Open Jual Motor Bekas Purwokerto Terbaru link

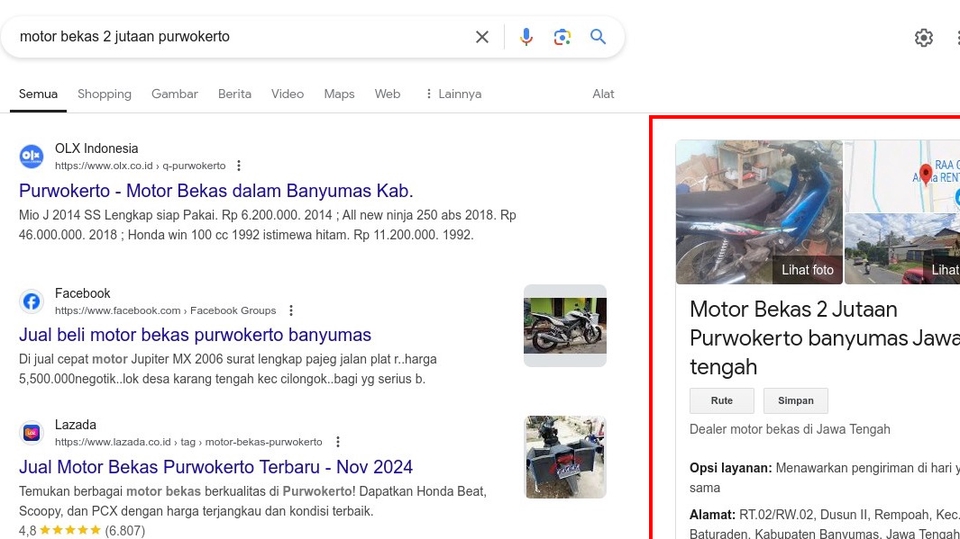pos(216,467)
